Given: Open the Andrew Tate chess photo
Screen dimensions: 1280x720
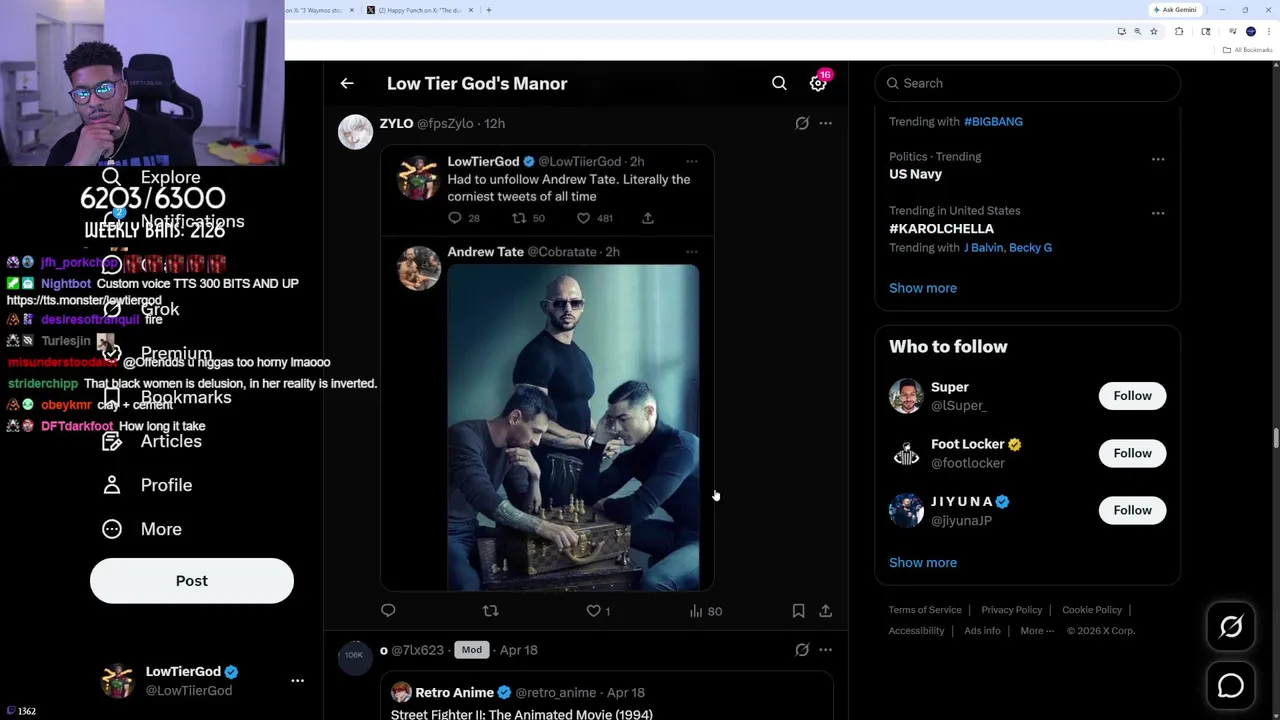Looking at the screenshot, I should coord(573,428).
